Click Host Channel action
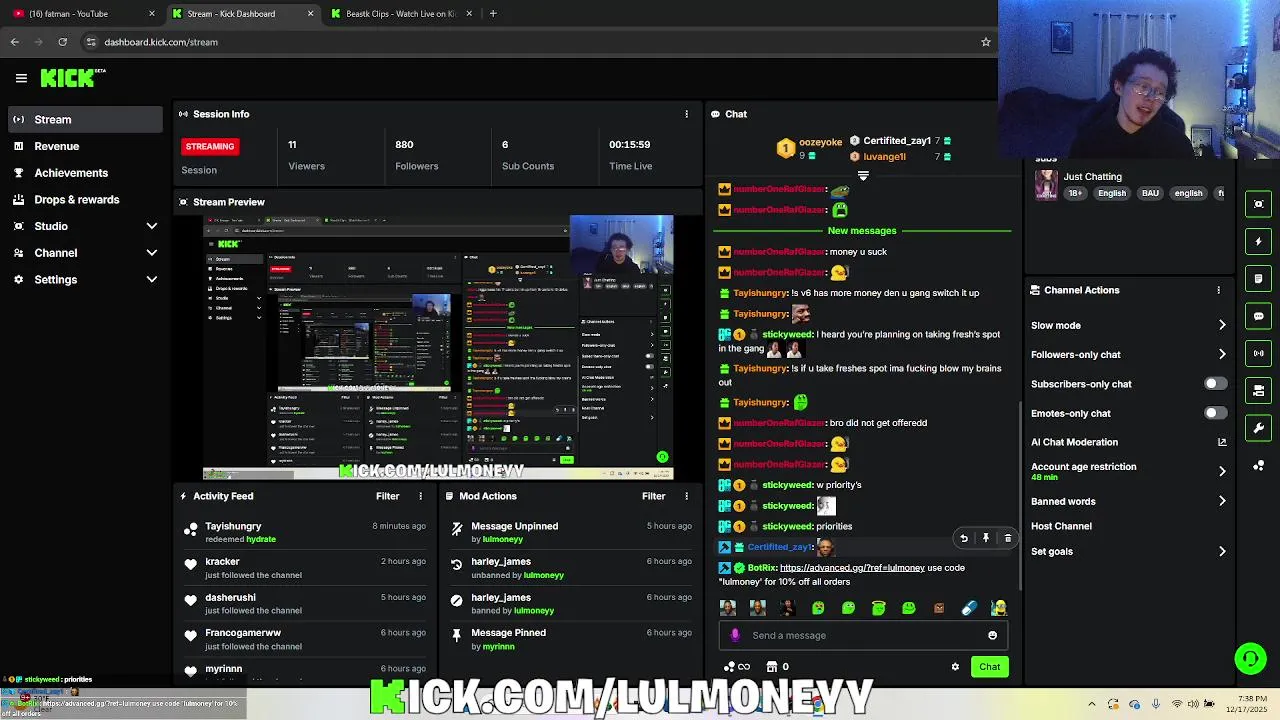 pyautogui.click(x=1061, y=526)
